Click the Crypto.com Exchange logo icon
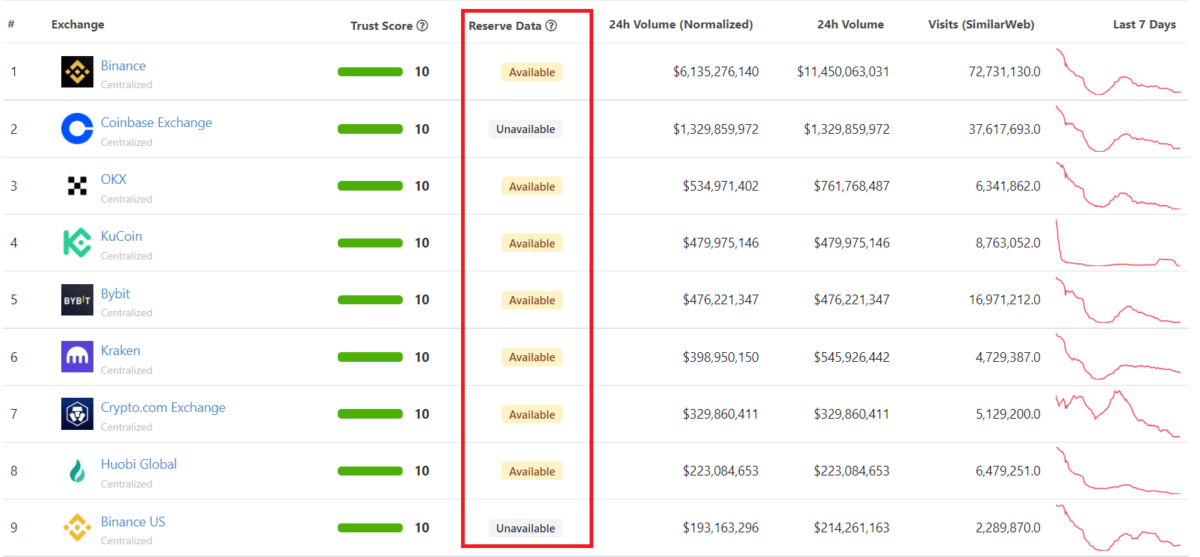 click(x=77, y=414)
